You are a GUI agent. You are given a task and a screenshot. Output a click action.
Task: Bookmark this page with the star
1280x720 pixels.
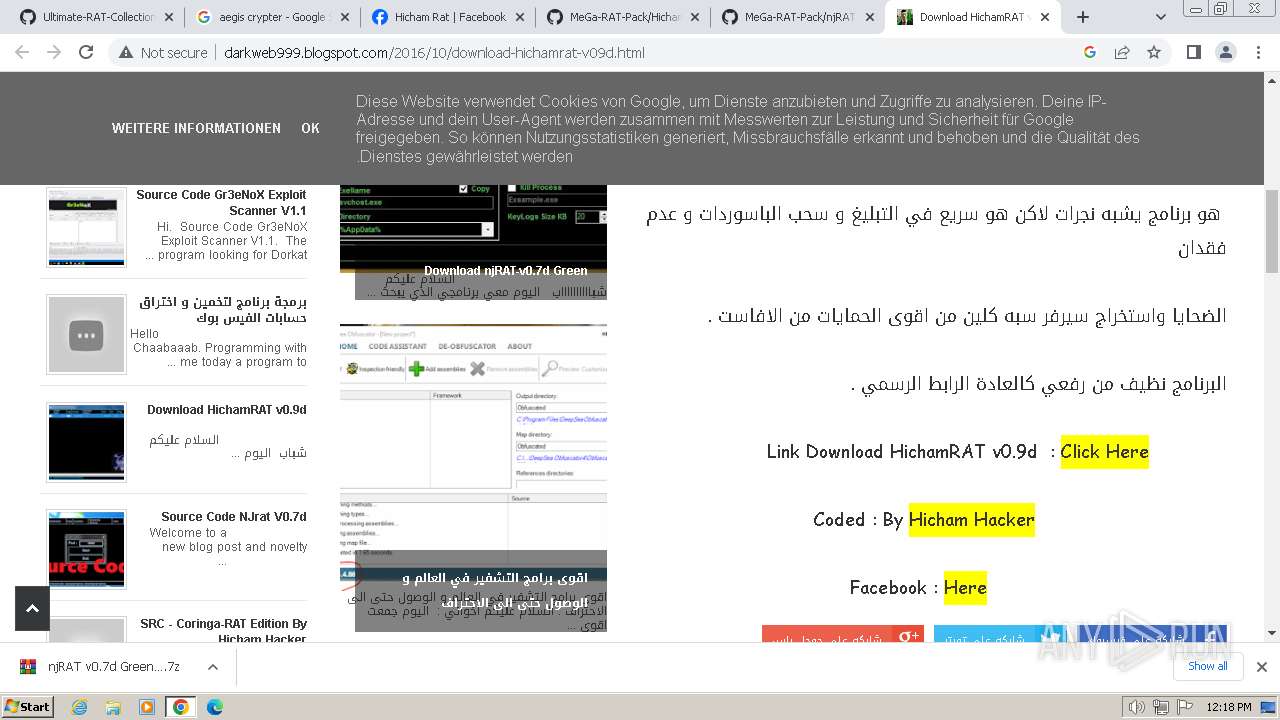coord(1154,52)
